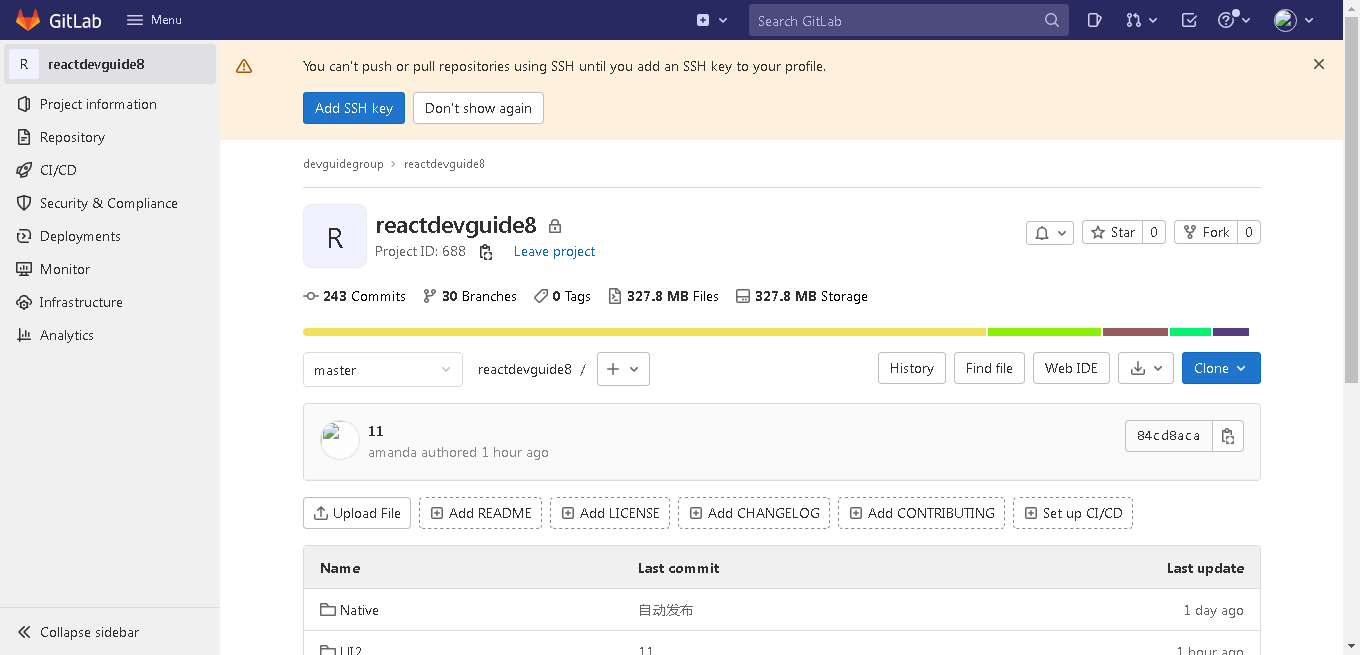
Task: Click the Leave project link
Action: tap(554, 252)
